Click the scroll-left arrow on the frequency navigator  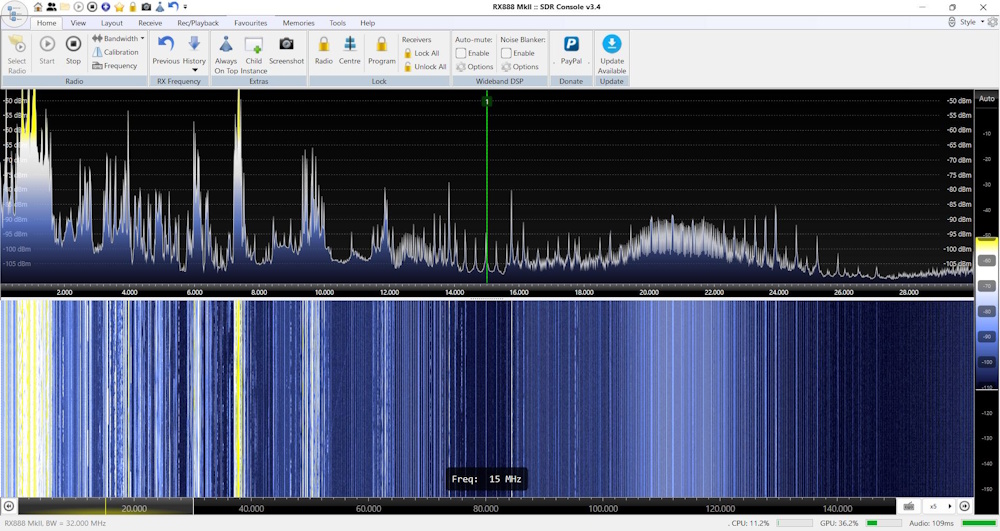point(9,506)
